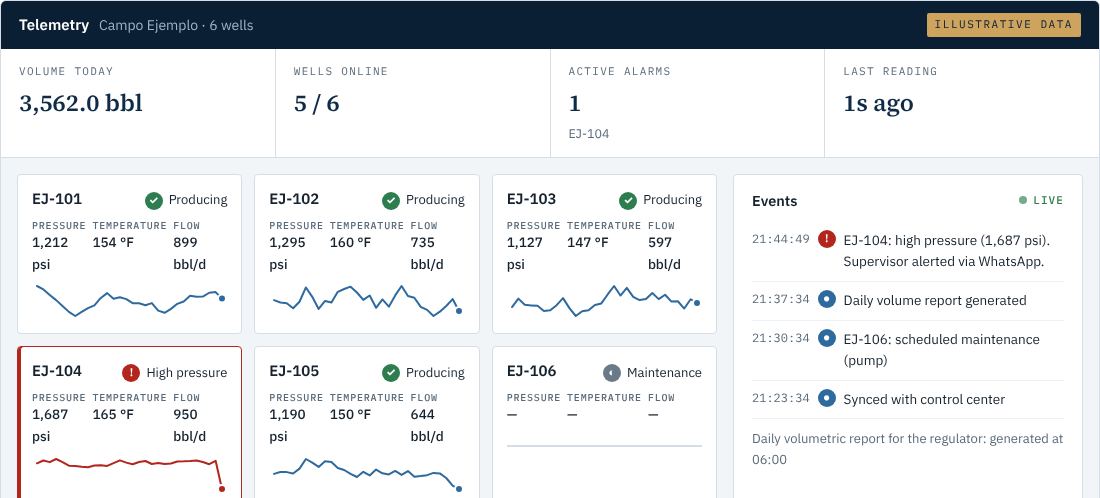Select the 5 / 6 wells online value
This screenshot has height=498, width=1100.
pyautogui.click(x=316, y=103)
